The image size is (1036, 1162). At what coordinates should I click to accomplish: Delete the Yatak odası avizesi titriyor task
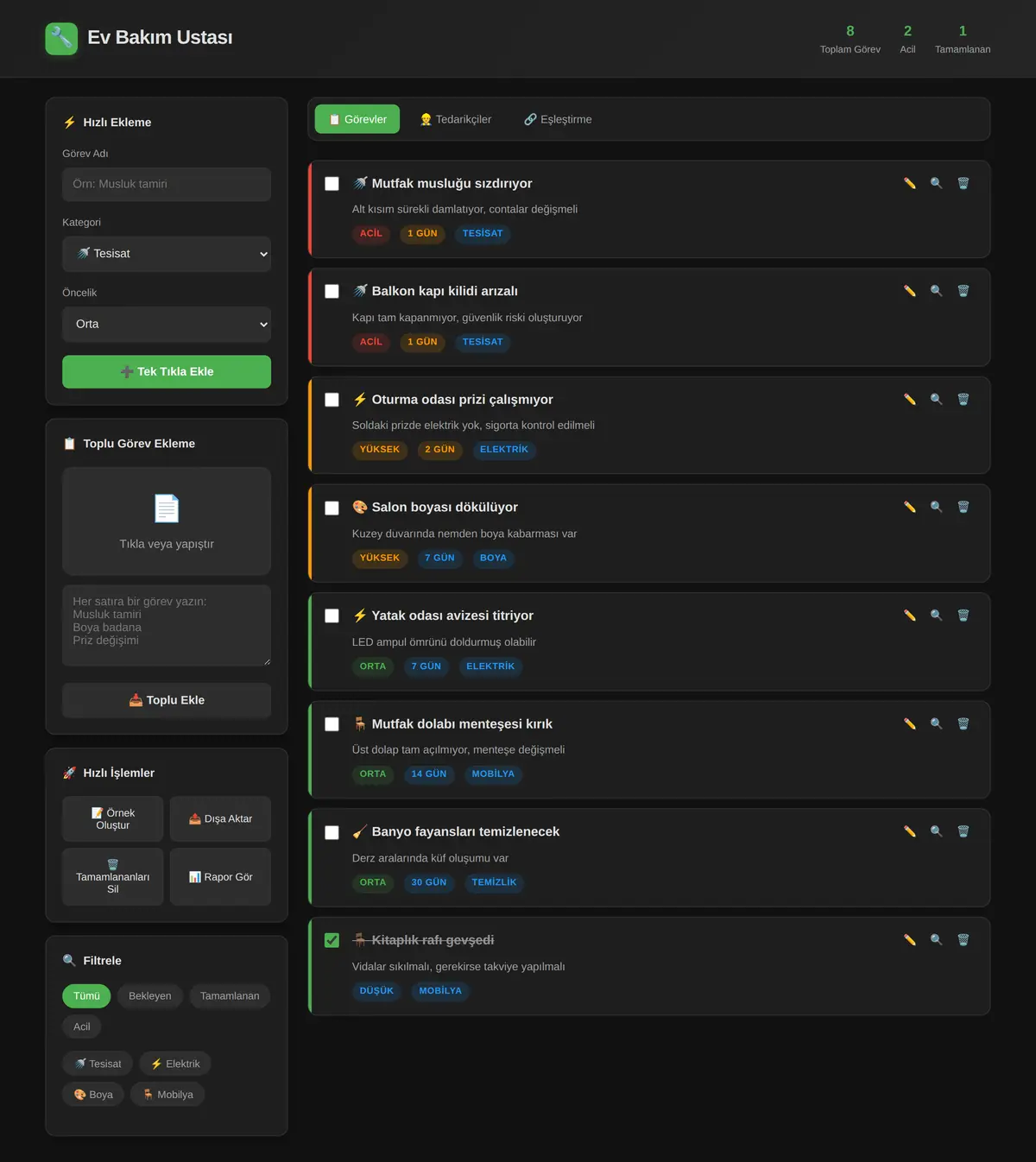[963, 616]
